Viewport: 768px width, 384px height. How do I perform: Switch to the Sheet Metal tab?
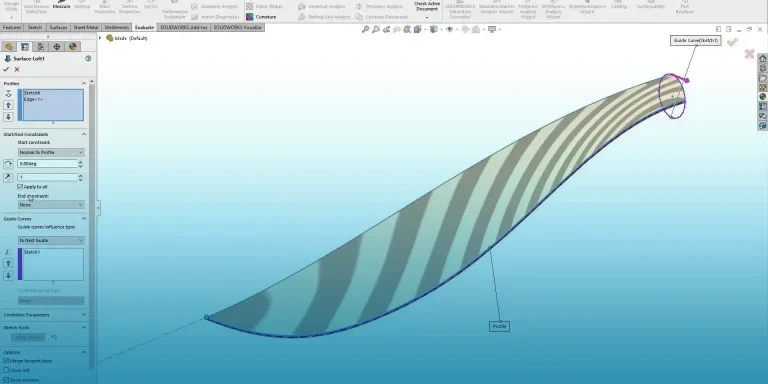pos(86,27)
